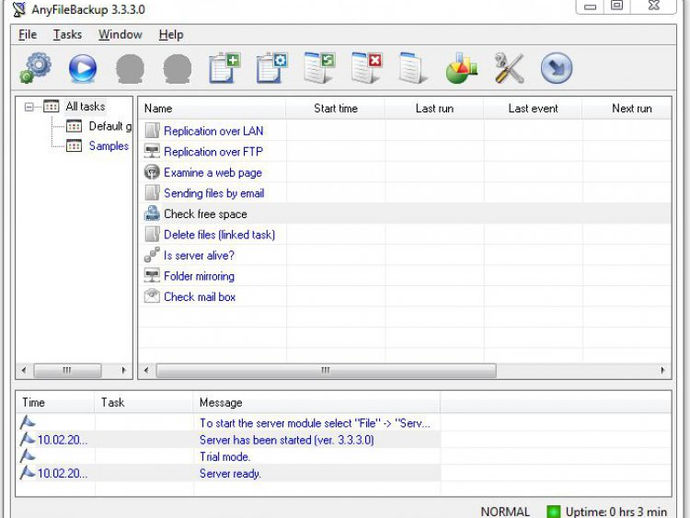Click the first gray disabled round icon
The image size is (690, 518).
(x=130, y=69)
